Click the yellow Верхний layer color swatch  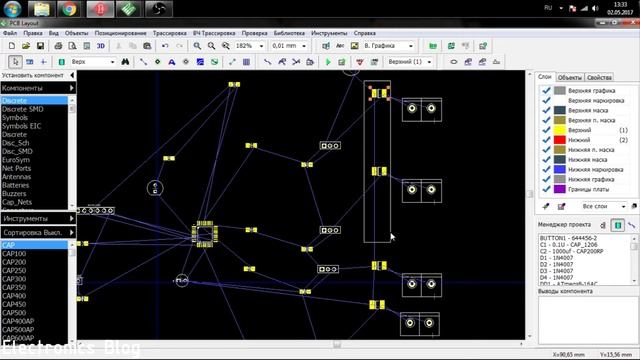560,130
